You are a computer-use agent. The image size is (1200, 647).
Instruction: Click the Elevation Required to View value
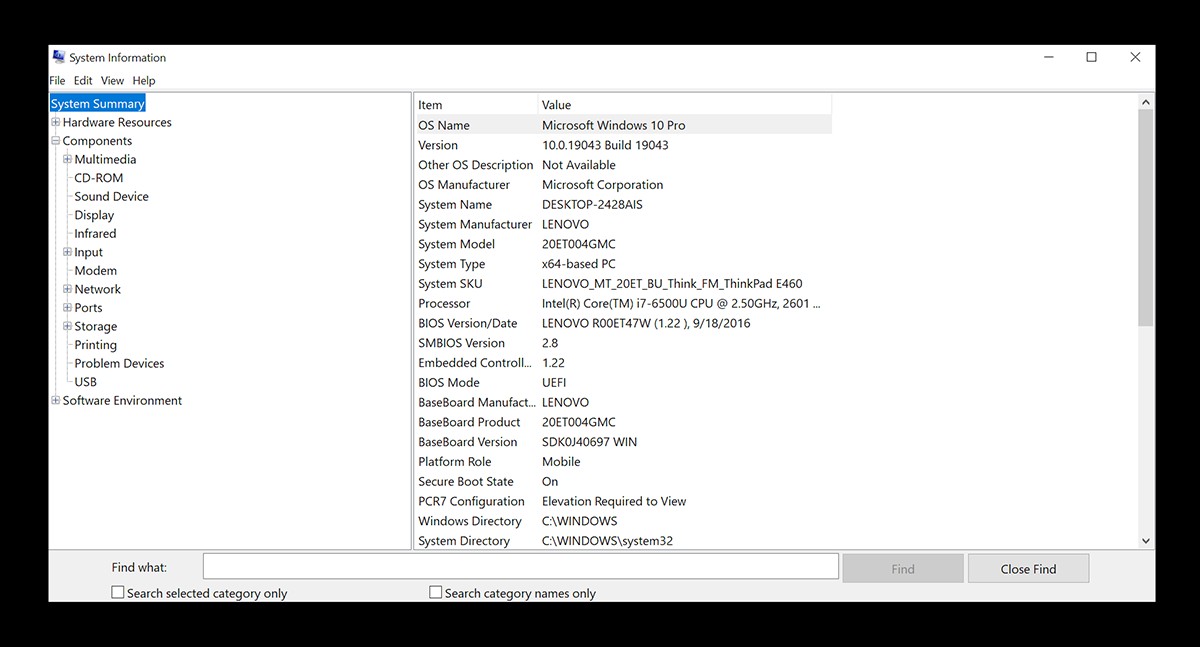tap(614, 502)
